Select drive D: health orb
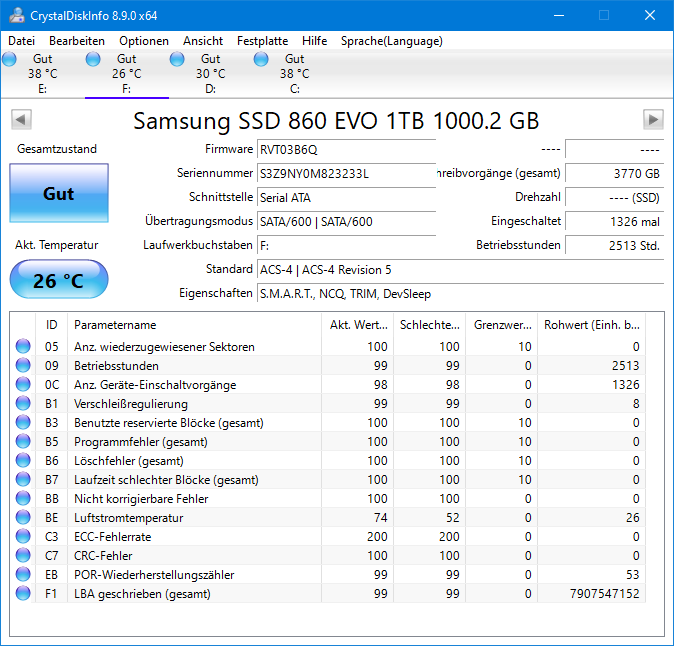Image resolution: width=674 pixels, height=646 pixels. pos(177,59)
